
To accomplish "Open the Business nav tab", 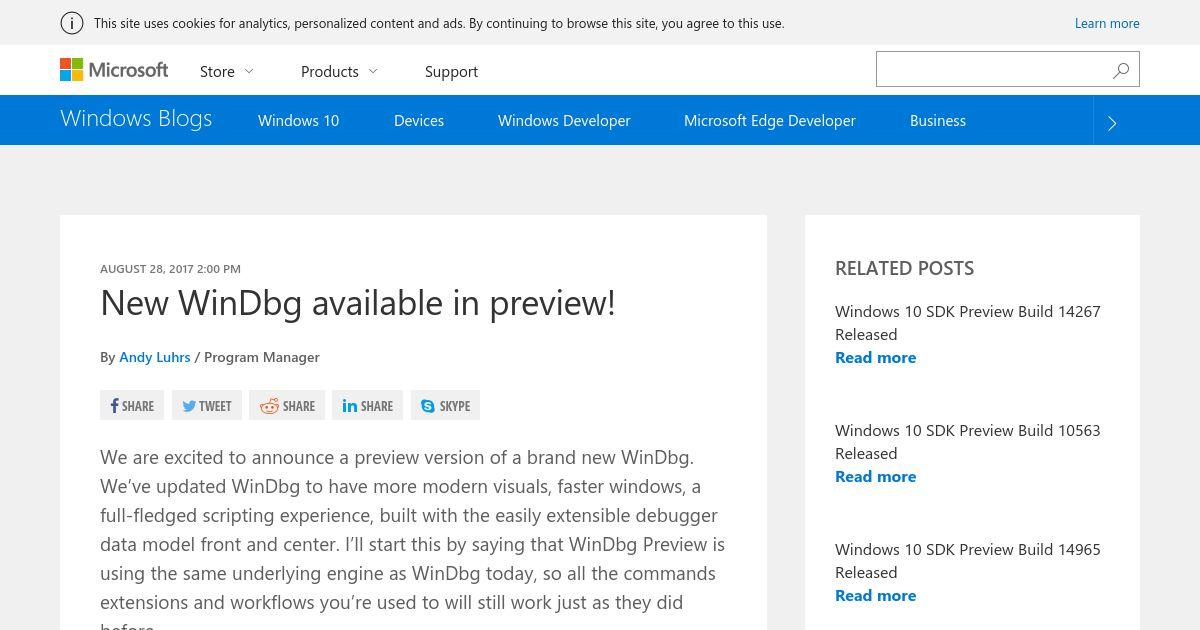I will tap(938, 120).
